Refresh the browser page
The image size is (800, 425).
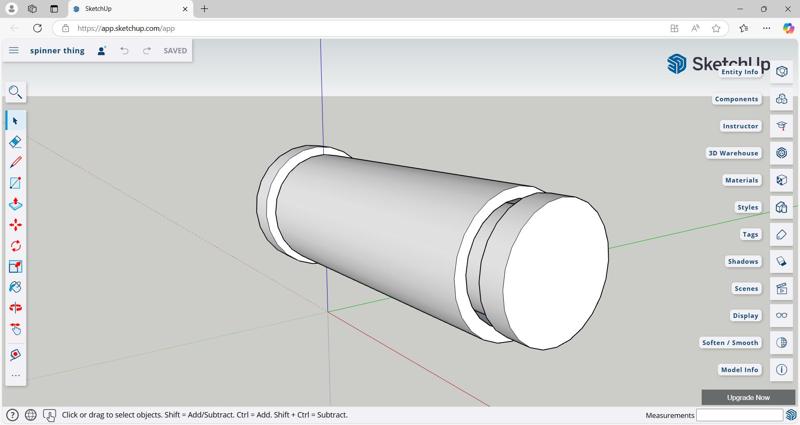click(37, 28)
